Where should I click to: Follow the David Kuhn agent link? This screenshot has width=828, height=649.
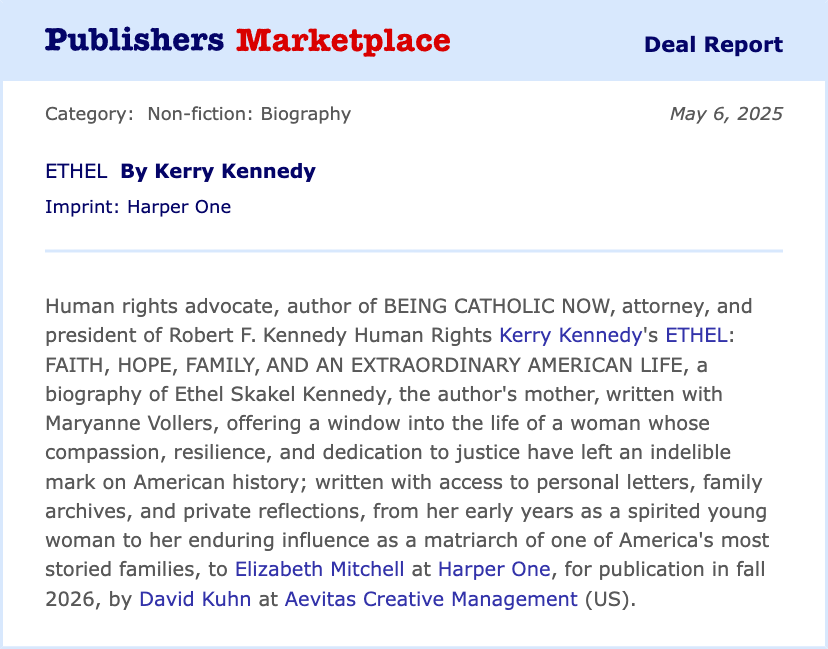(x=195, y=599)
